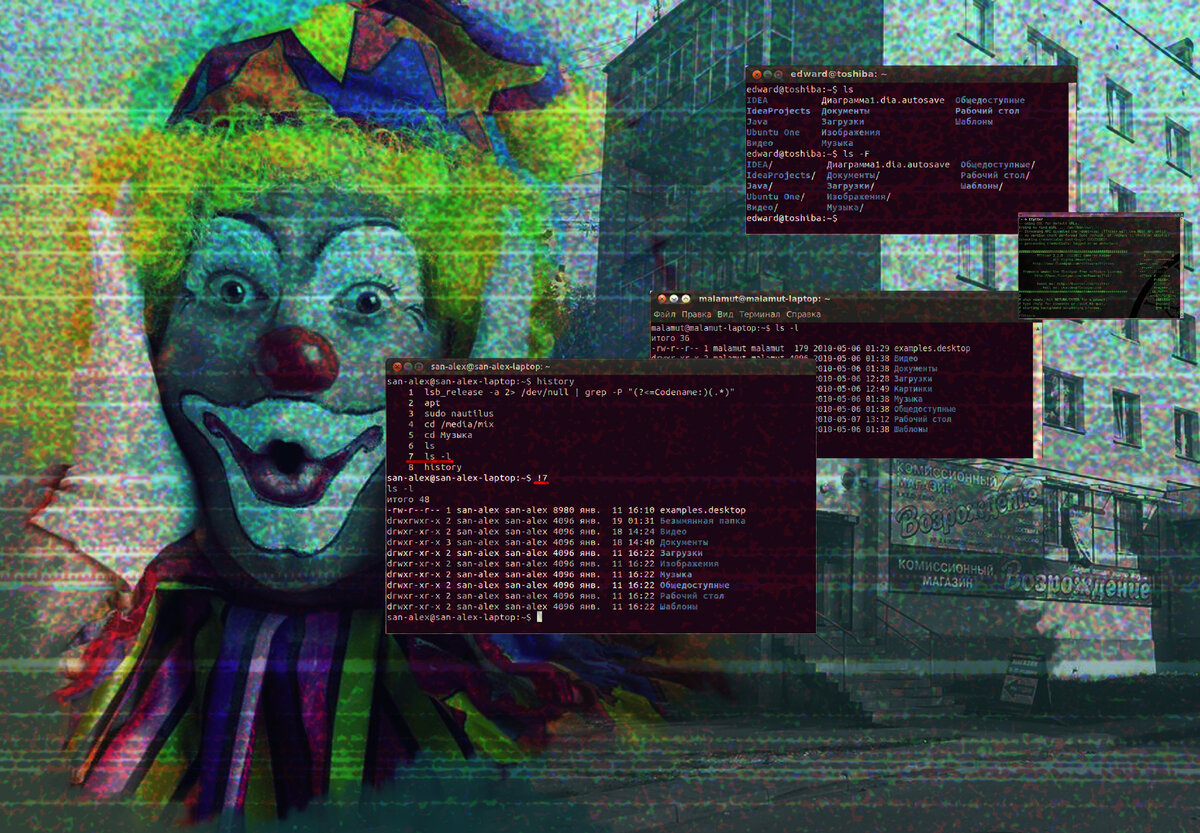Click 'Шаблоны' in malamut terminal listing
The height and width of the screenshot is (833, 1200).
[x=910, y=429]
